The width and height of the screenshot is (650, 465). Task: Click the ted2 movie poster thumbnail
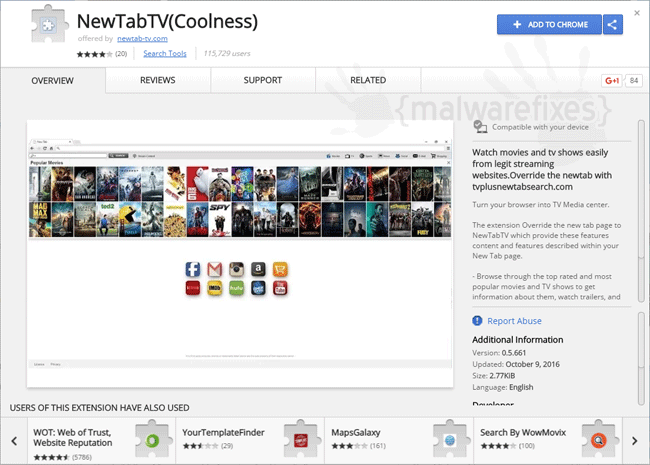coord(107,219)
